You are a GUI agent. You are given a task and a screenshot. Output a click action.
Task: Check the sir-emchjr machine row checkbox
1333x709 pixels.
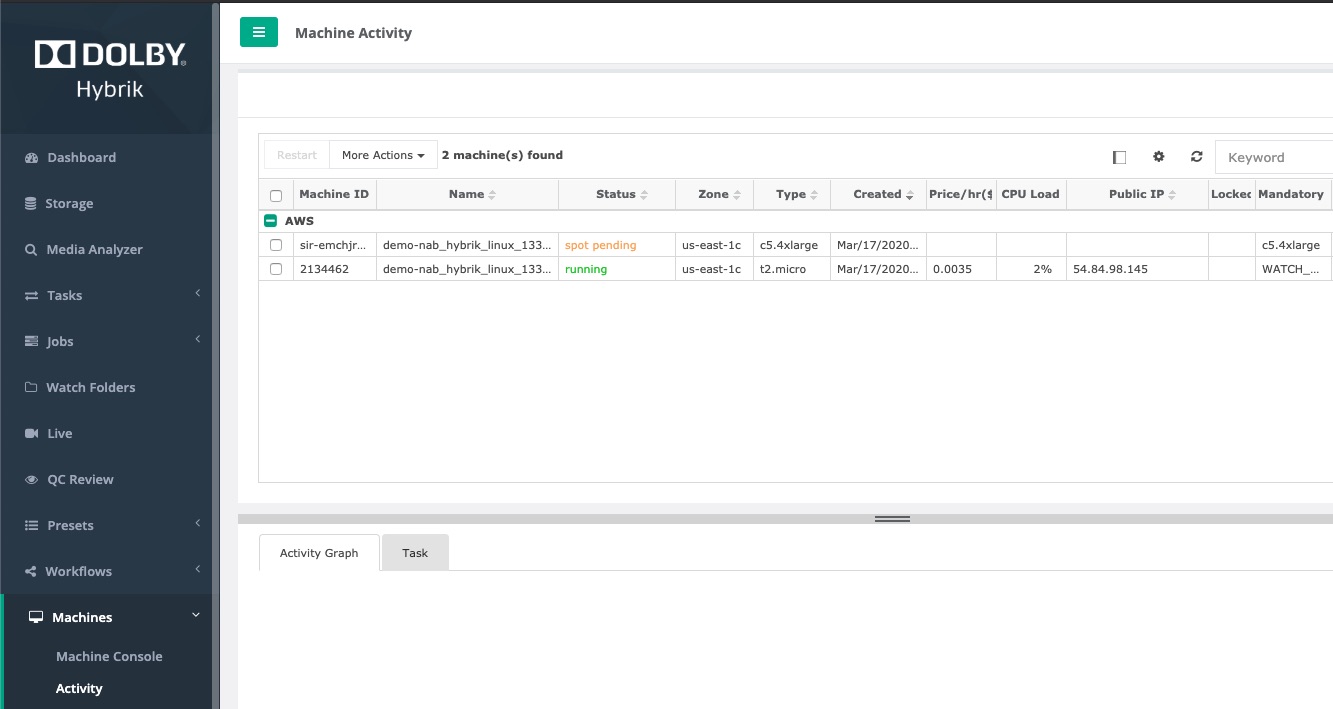[276, 245]
